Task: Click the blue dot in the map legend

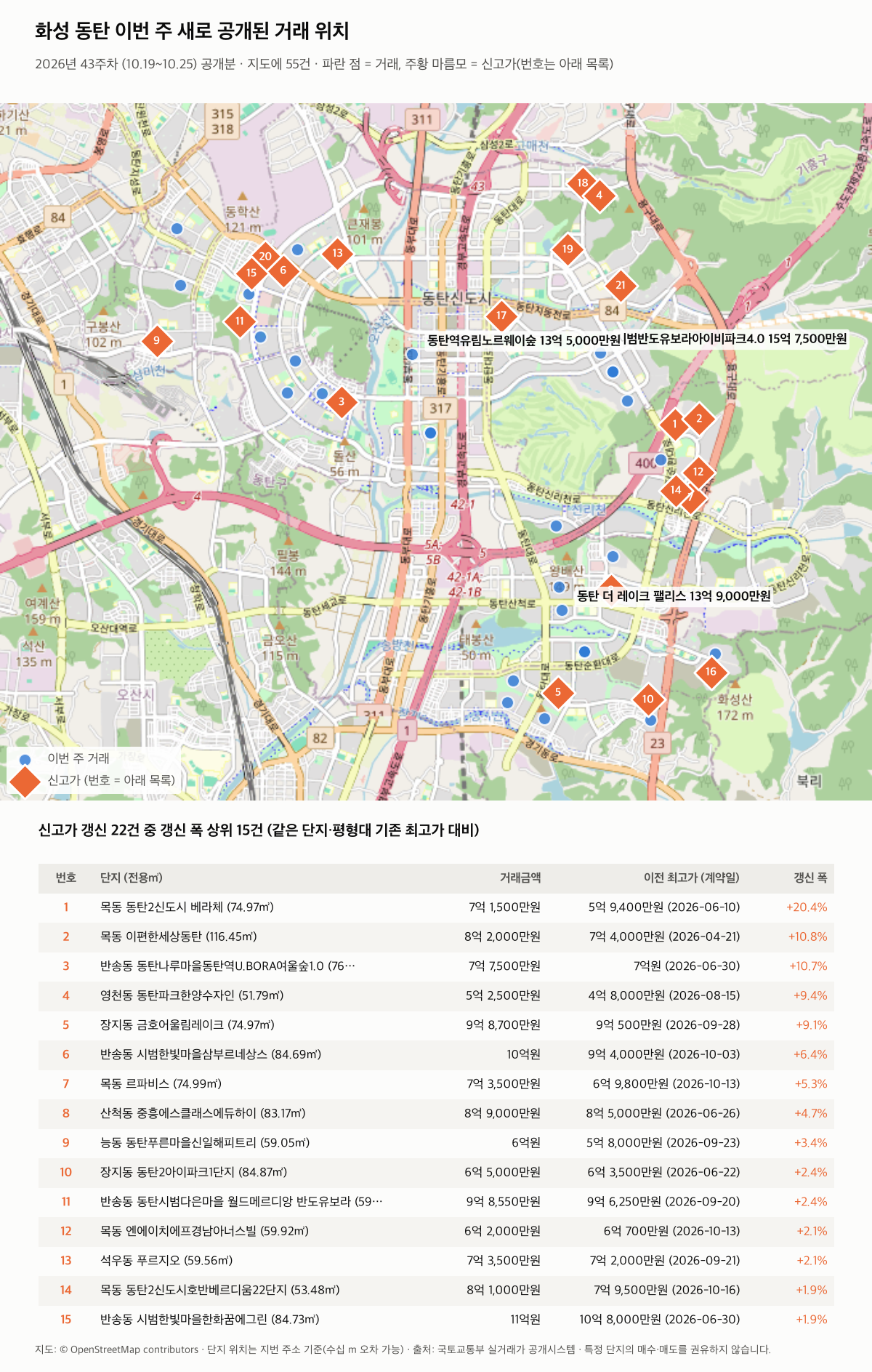Action: 25,759
